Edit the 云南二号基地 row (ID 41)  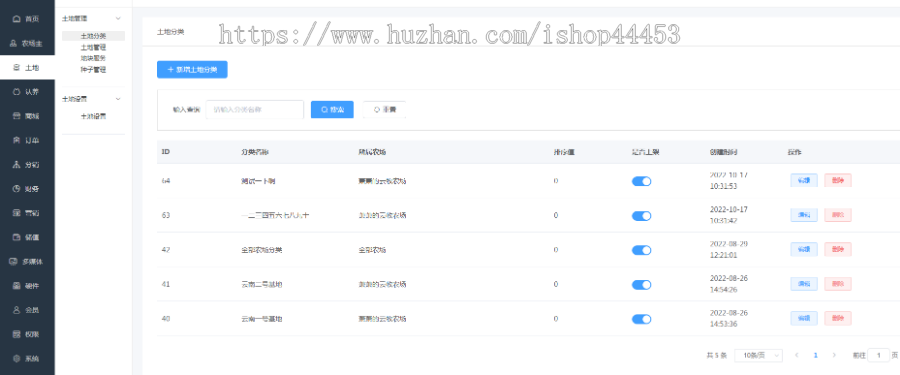pyautogui.click(x=804, y=284)
